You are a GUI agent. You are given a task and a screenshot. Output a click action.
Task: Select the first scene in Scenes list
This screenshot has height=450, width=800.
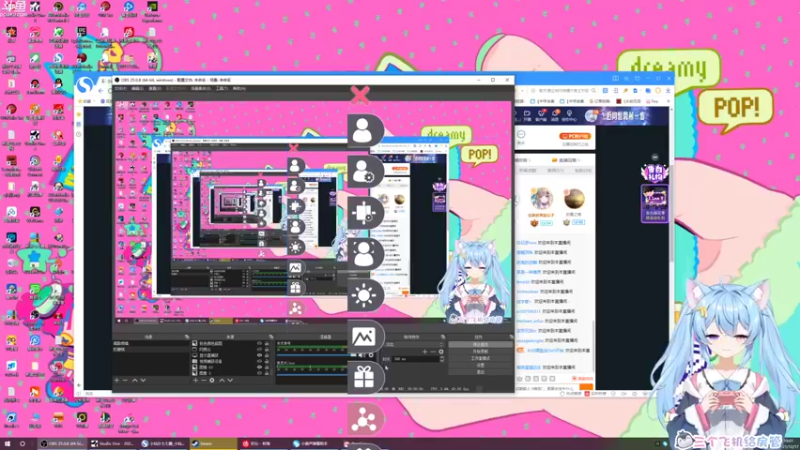[151, 343]
